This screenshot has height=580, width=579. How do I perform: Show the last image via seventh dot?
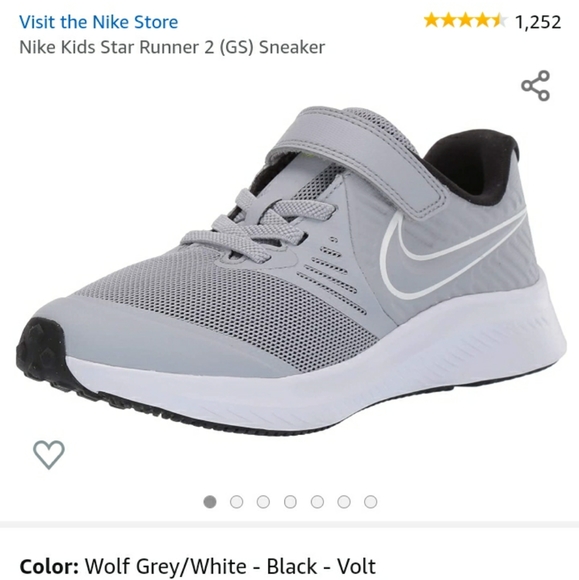tap(370, 502)
